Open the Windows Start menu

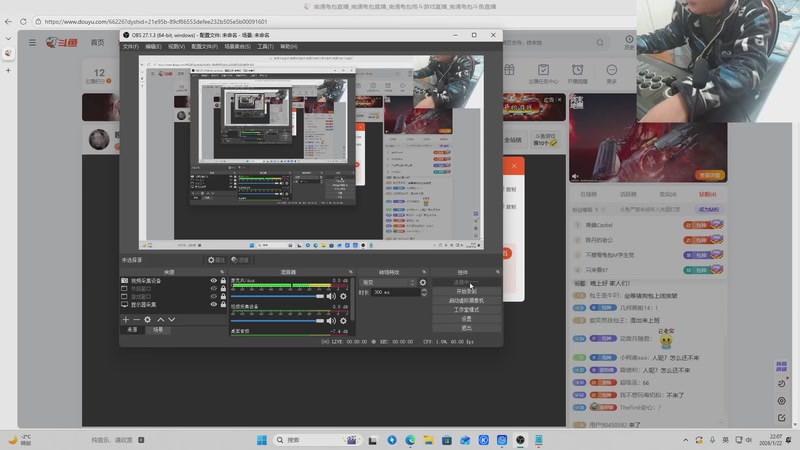[x=262, y=440]
